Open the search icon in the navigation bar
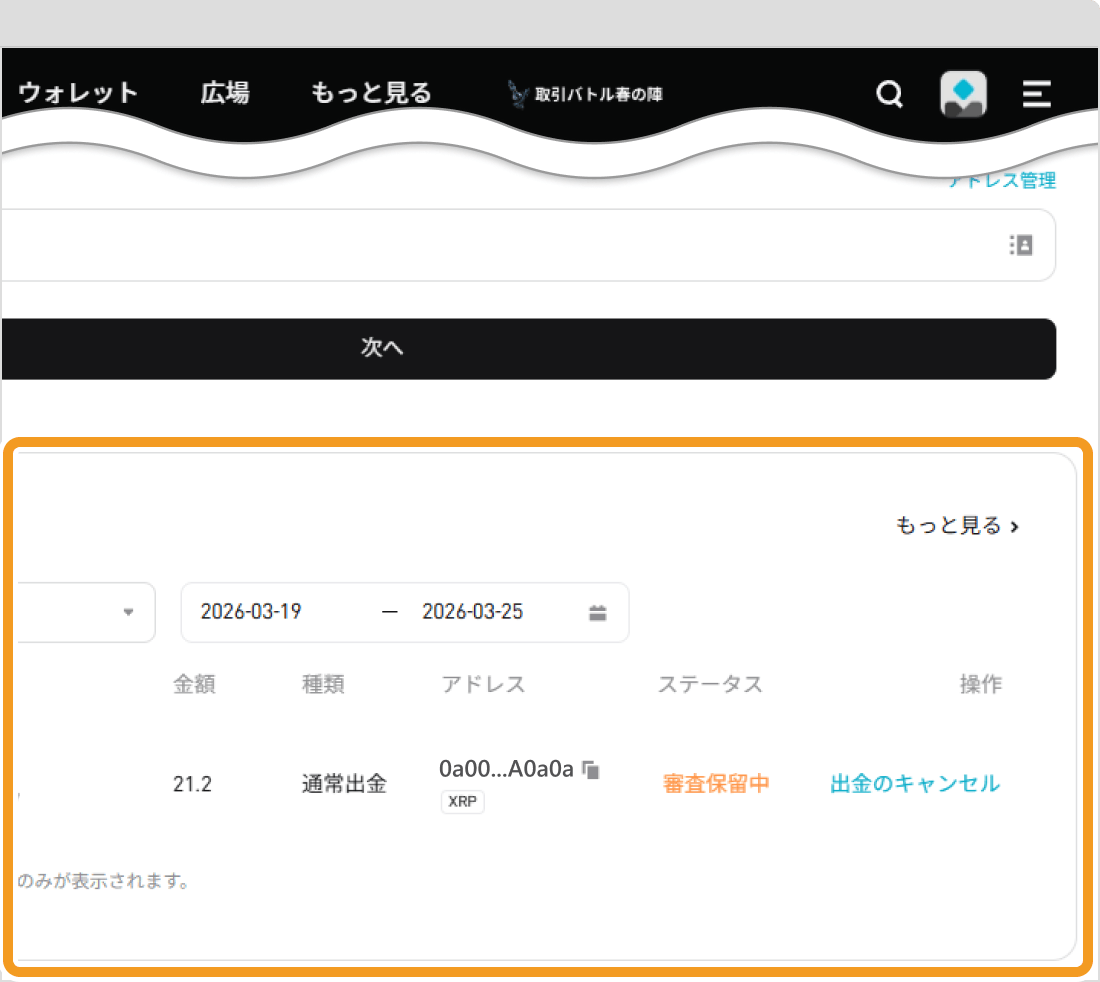Viewport: 1100px width, 982px height. pyautogui.click(x=888, y=93)
